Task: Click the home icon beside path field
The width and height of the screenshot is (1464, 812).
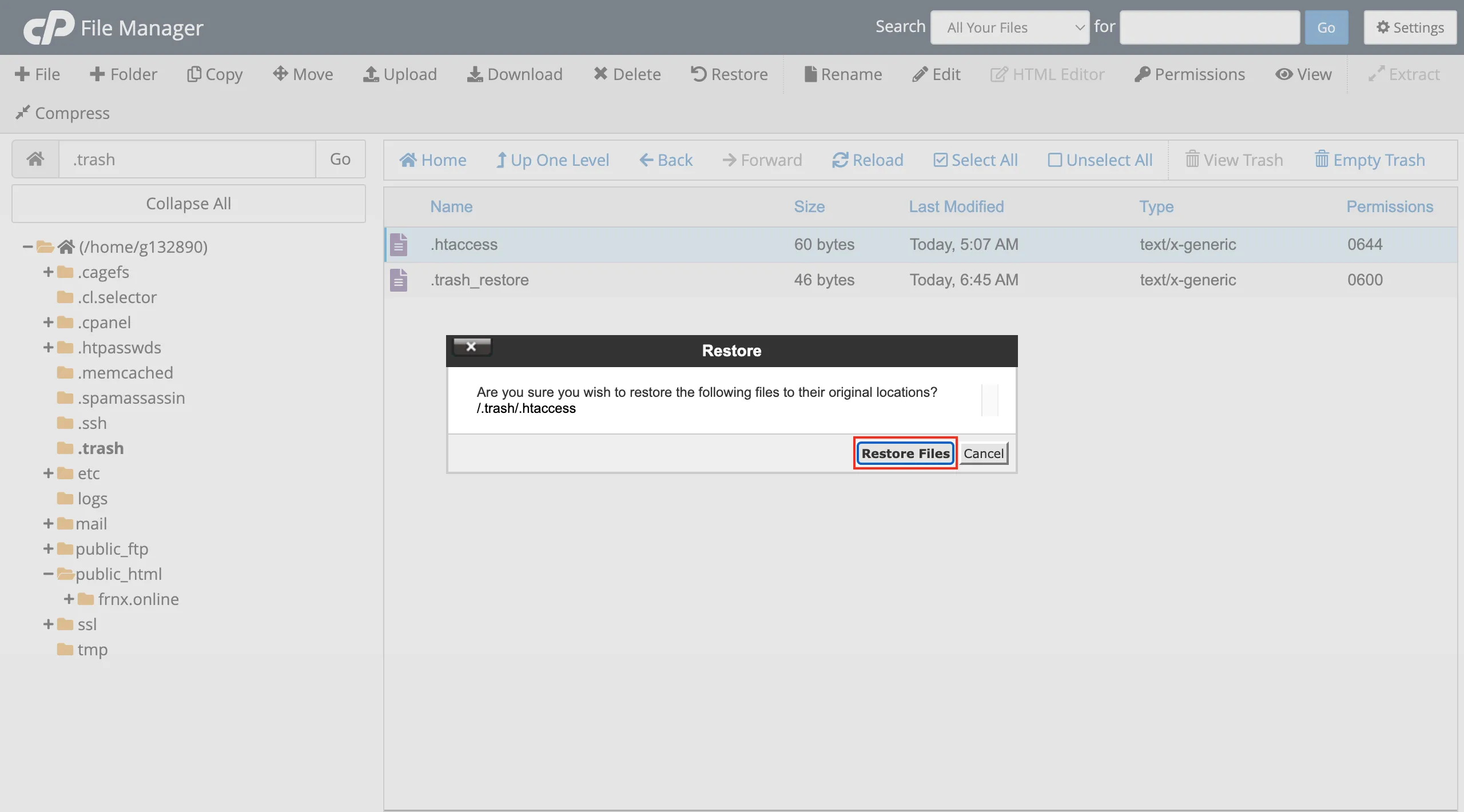Action: [35, 159]
